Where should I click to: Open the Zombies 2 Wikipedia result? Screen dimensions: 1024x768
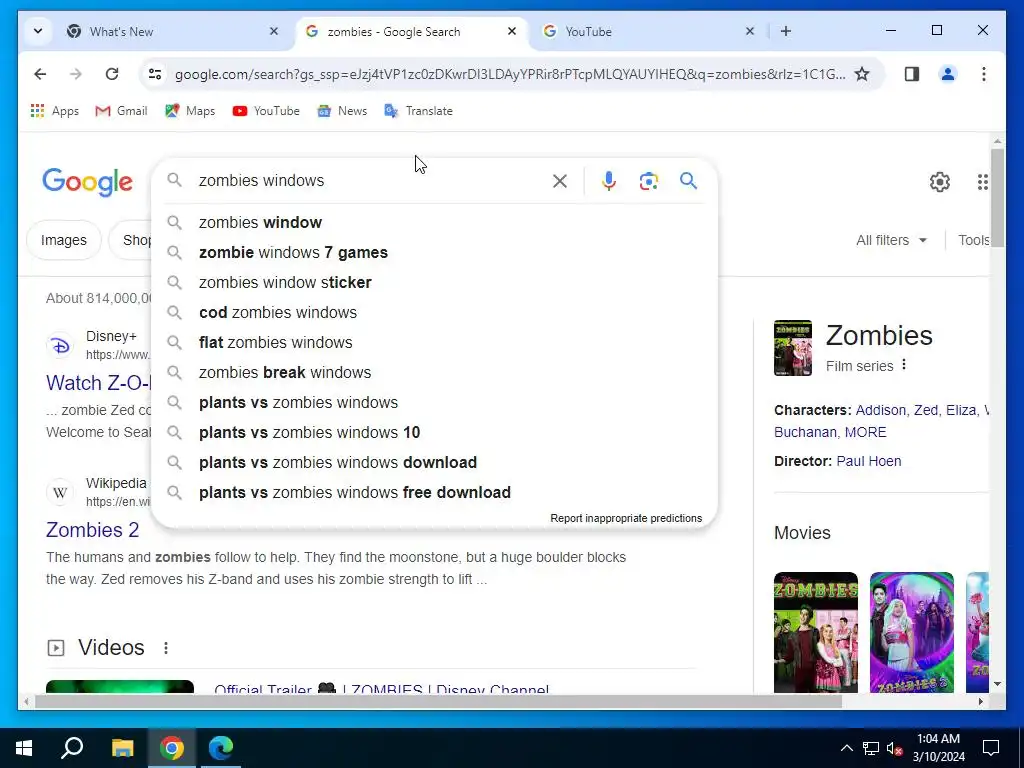[x=92, y=530]
